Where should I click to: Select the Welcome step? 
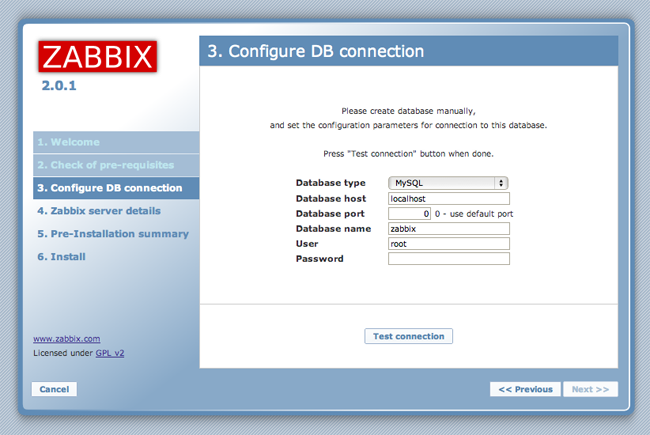(68, 142)
